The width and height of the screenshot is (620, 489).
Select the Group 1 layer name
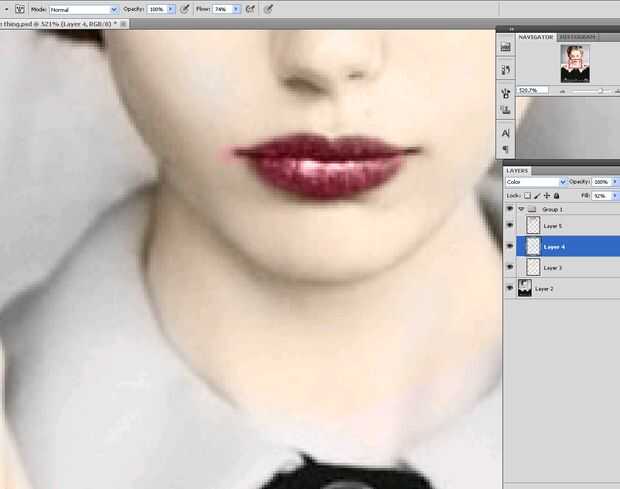[x=552, y=209]
